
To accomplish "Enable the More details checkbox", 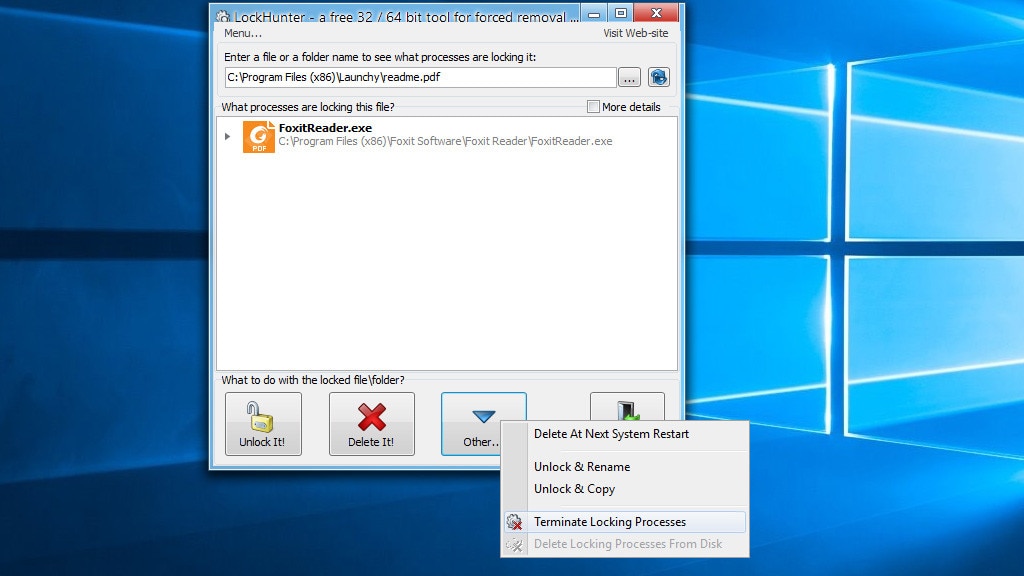I will (x=593, y=106).
